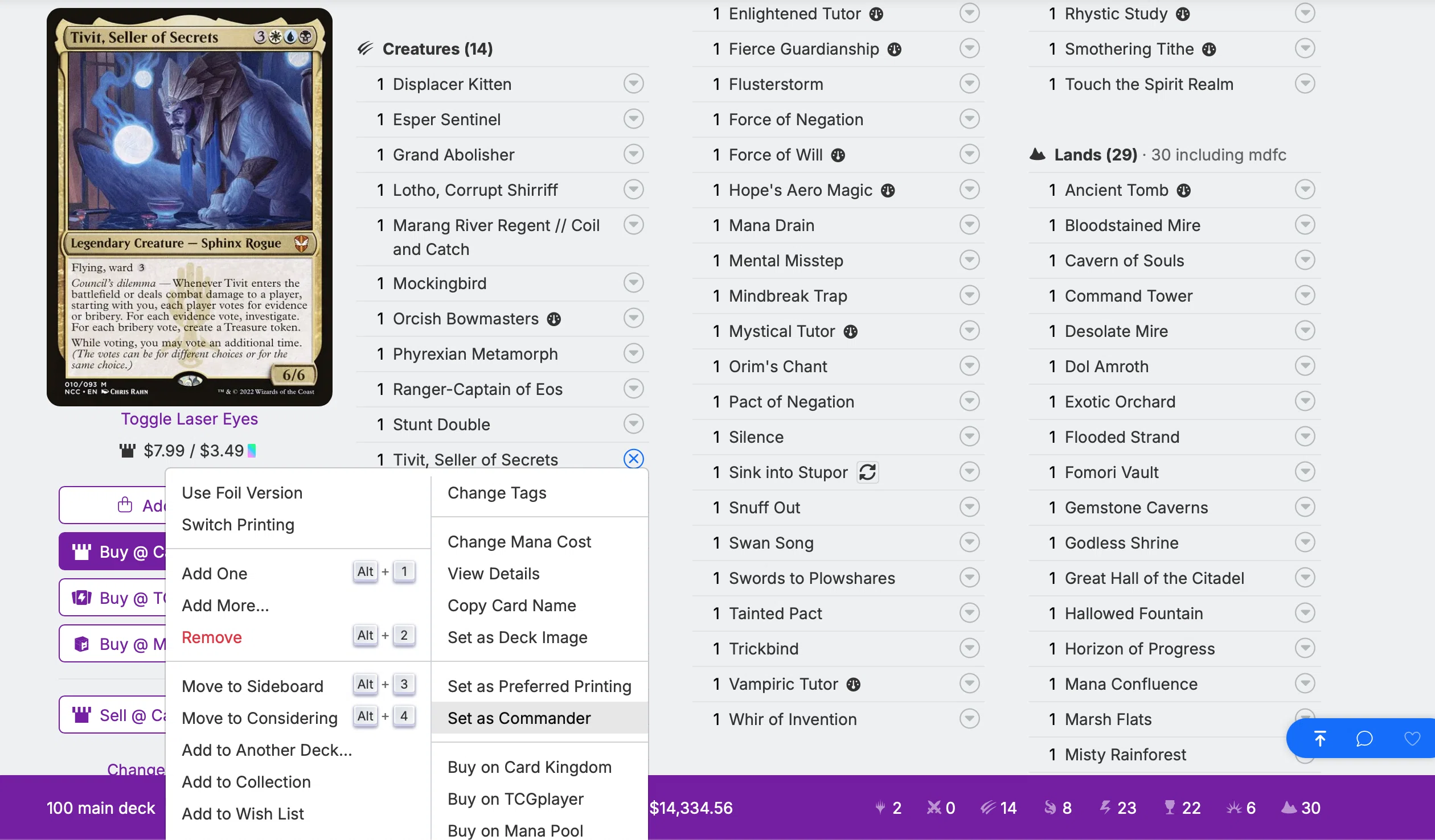Click the Lands section mountain icon

pyautogui.click(x=1038, y=154)
